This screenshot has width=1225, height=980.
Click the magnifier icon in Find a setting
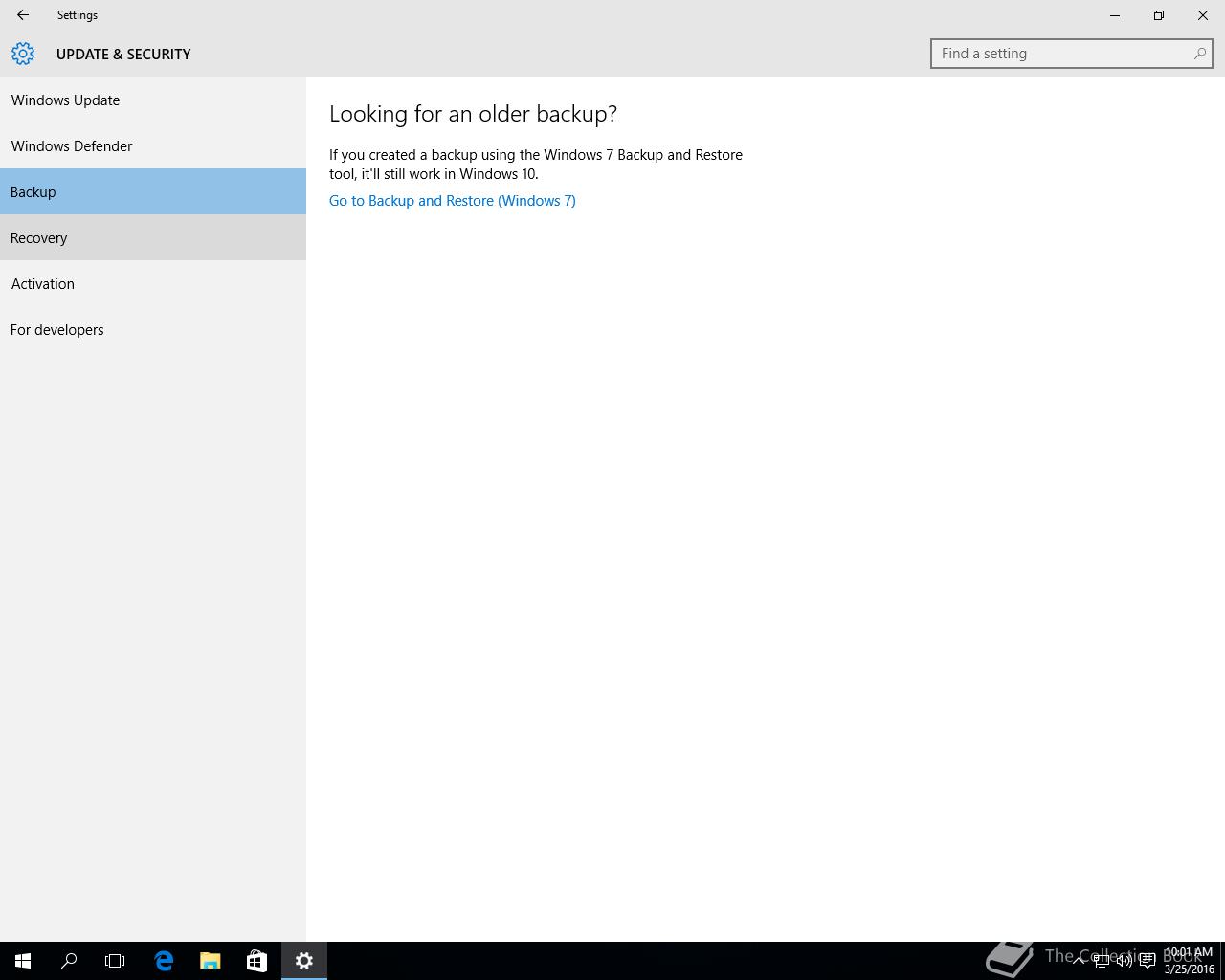coord(1199,54)
